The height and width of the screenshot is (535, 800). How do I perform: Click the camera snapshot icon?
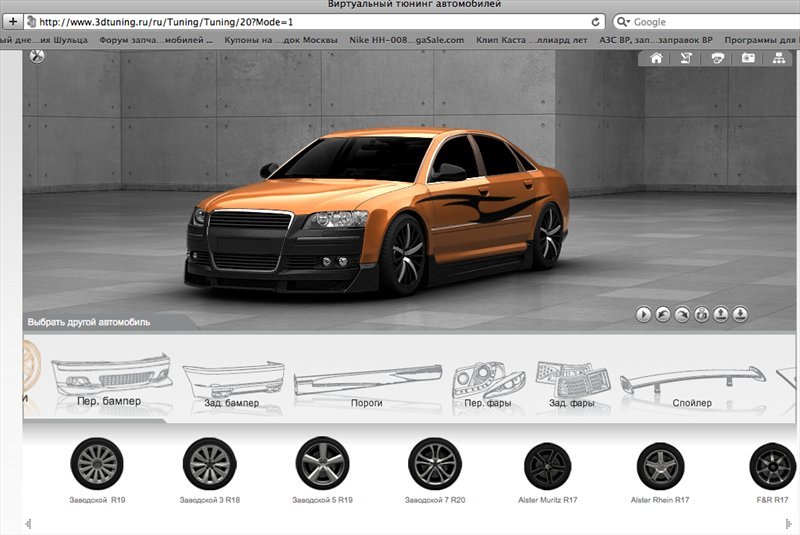(x=747, y=59)
